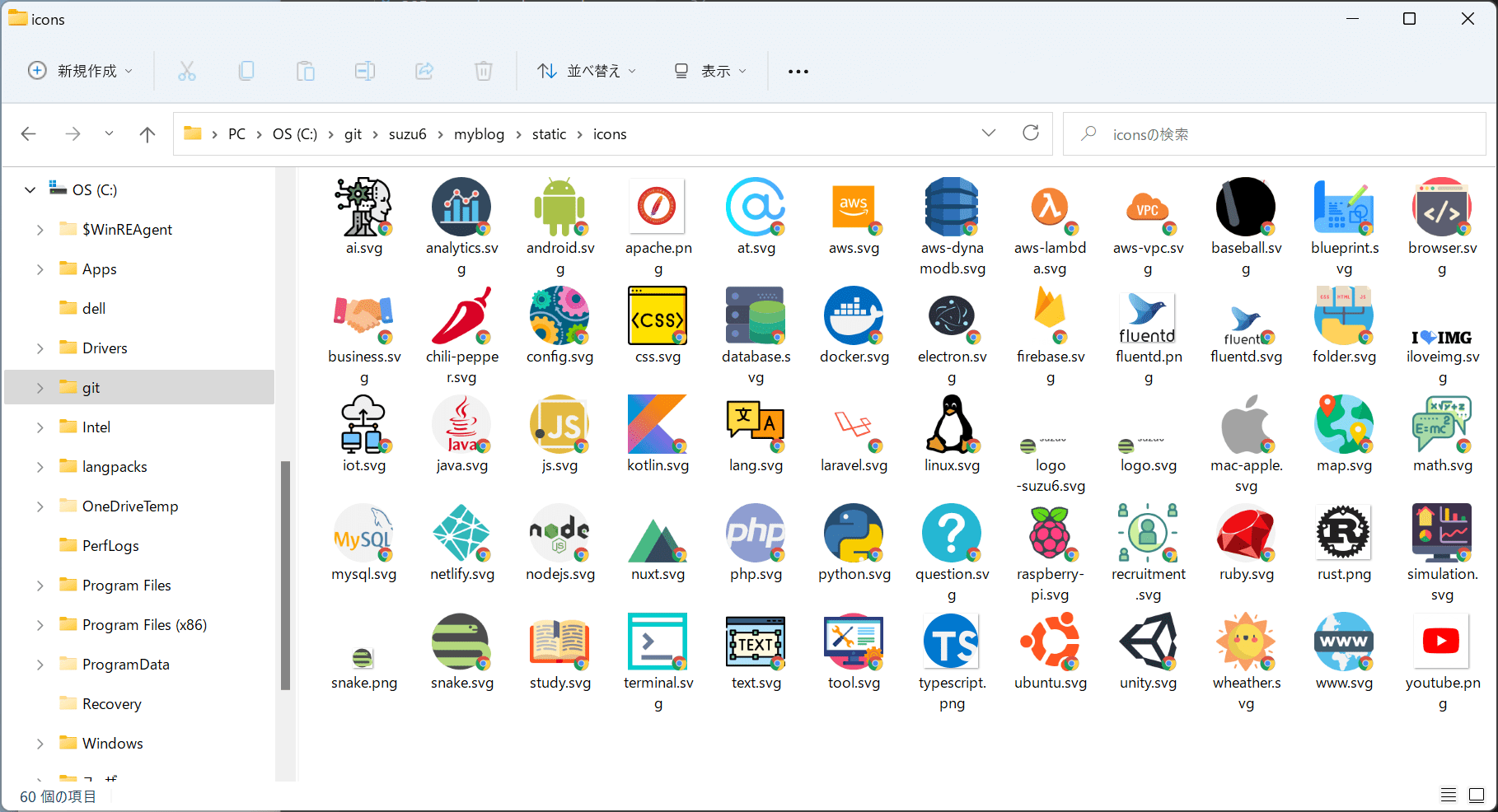Select the youtube.png file
The image size is (1498, 812).
pos(1442,662)
